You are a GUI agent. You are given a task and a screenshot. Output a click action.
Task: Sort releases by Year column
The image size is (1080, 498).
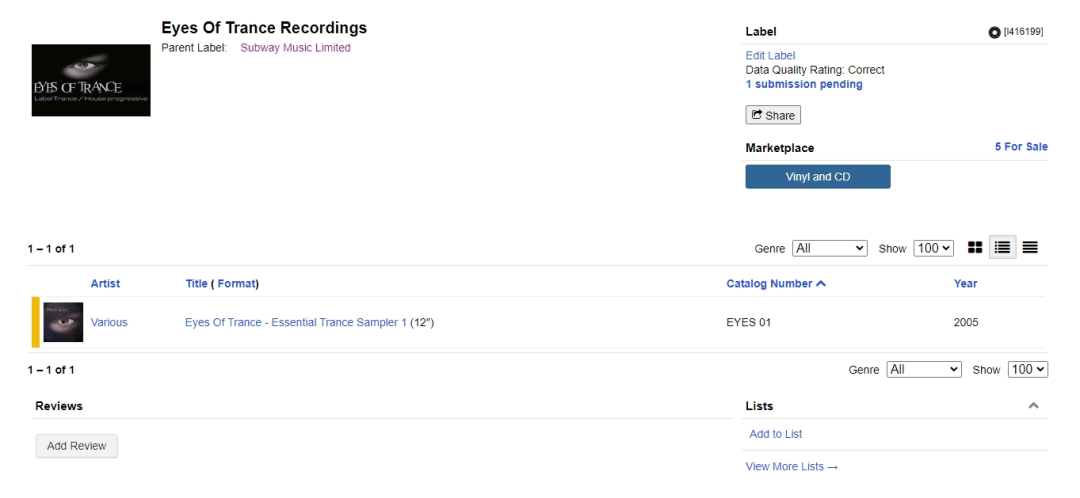click(965, 283)
